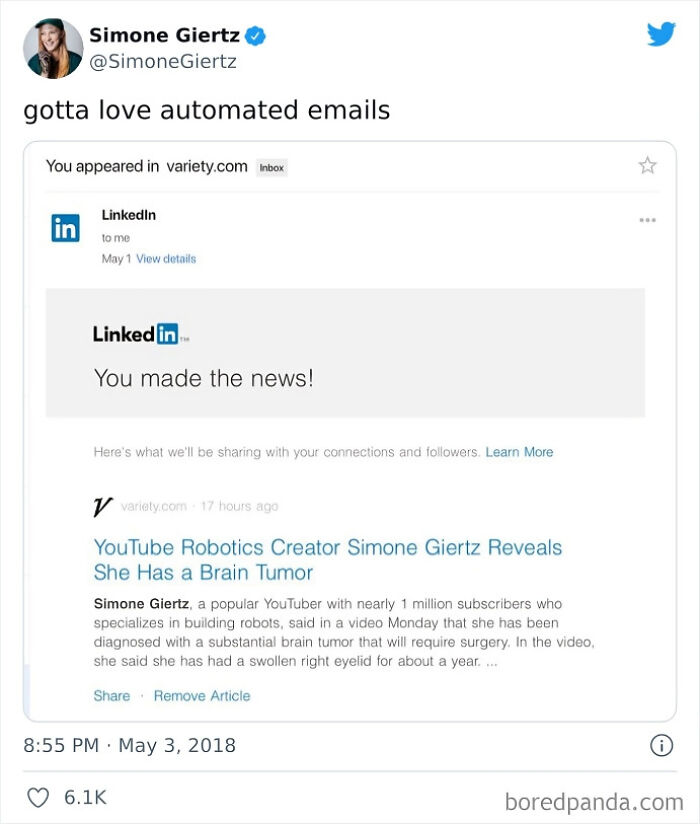The width and height of the screenshot is (700, 824).
Task: Click the LinkedIn square logo in the email
Action: point(65,228)
